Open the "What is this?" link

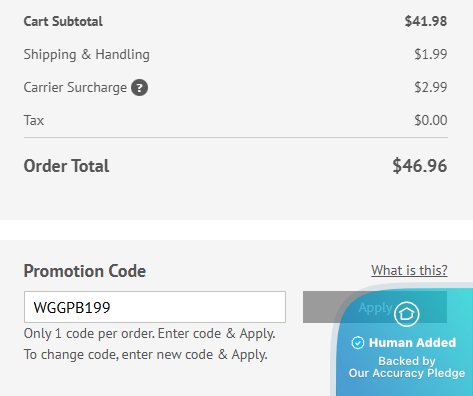(409, 270)
